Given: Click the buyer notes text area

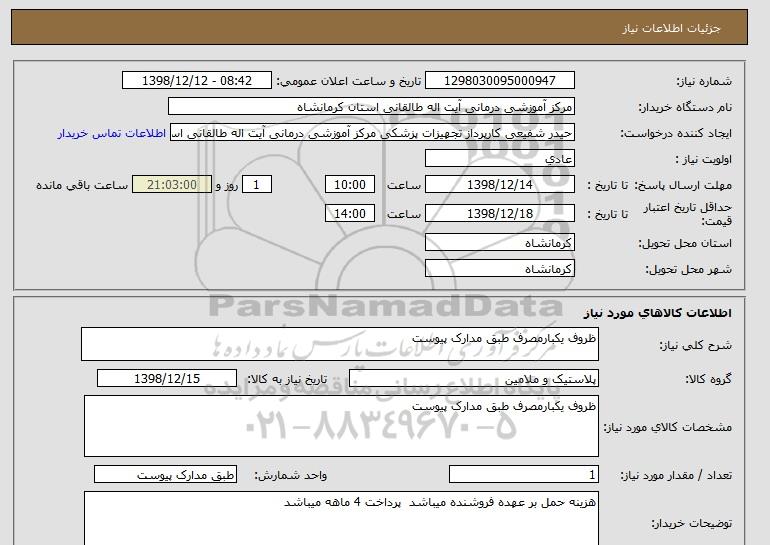Looking at the screenshot, I should 341,518.
